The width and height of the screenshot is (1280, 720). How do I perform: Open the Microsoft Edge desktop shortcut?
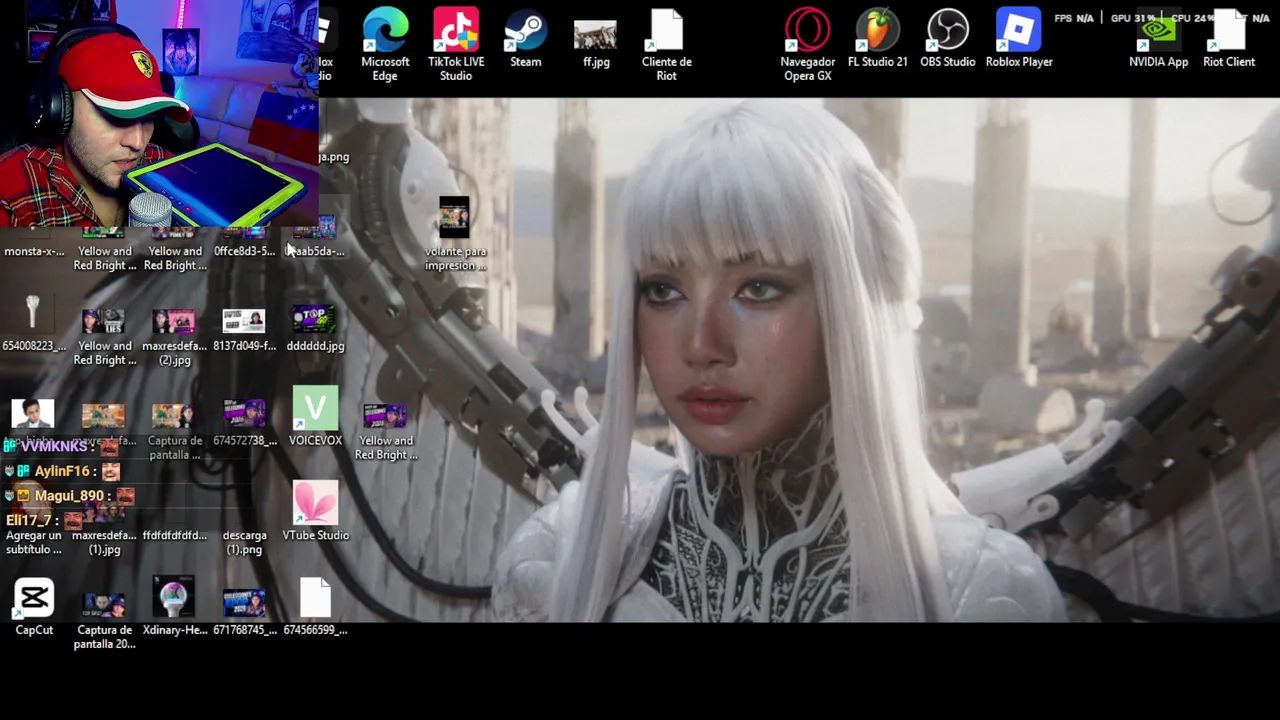385,44
